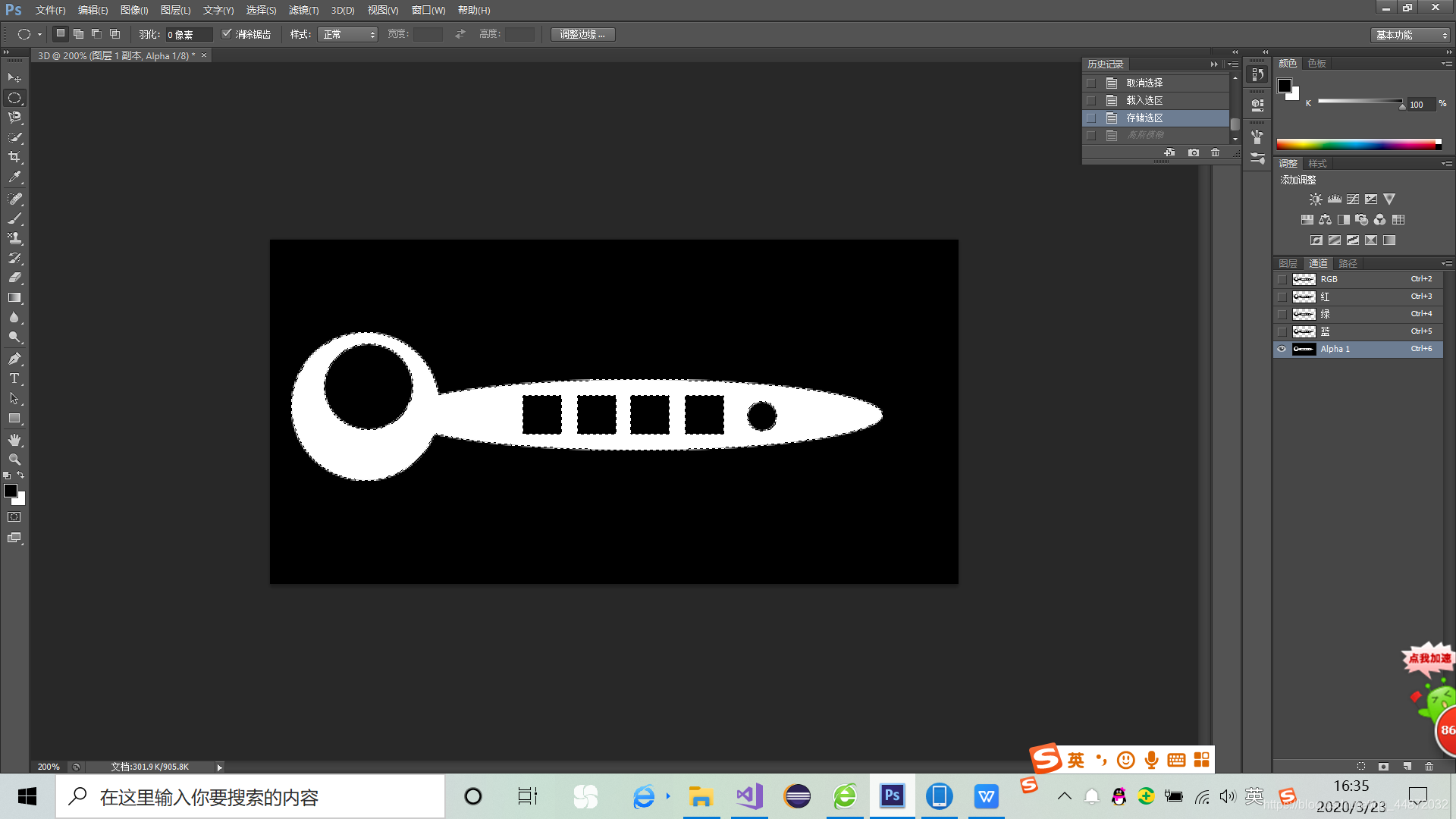Image resolution: width=1456 pixels, height=819 pixels.
Task: Open the 样式 style dropdown
Action: (x=347, y=34)
